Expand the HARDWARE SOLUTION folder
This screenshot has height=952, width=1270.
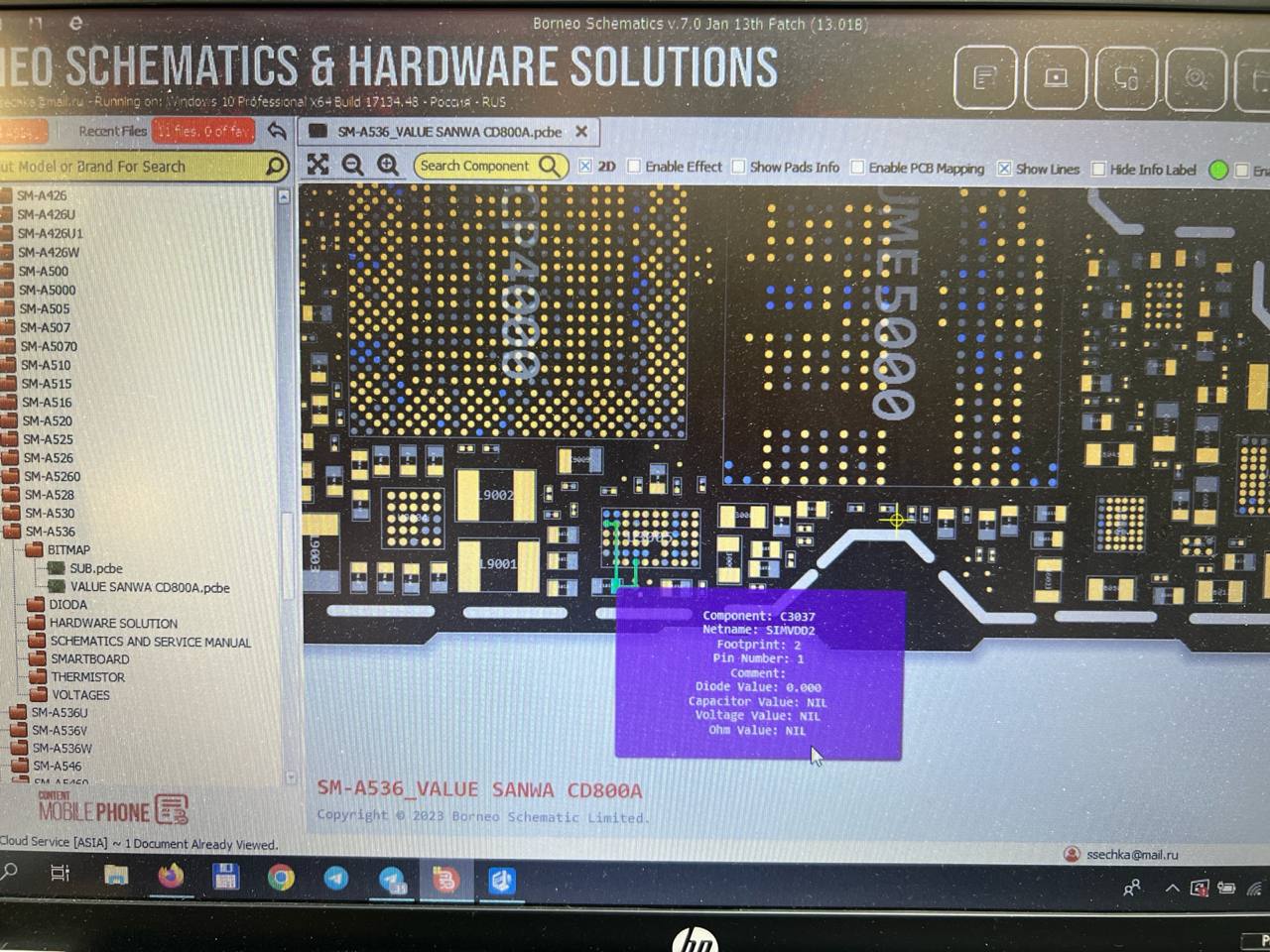pos(36,623)
